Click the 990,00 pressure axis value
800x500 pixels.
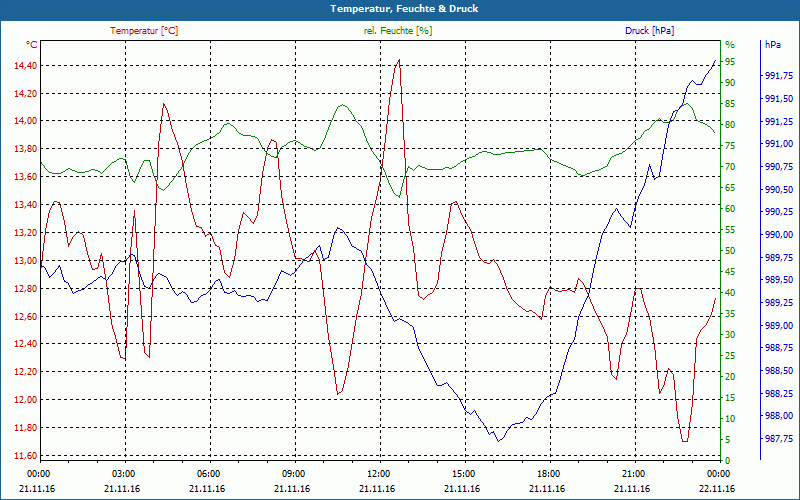[779, 235]
